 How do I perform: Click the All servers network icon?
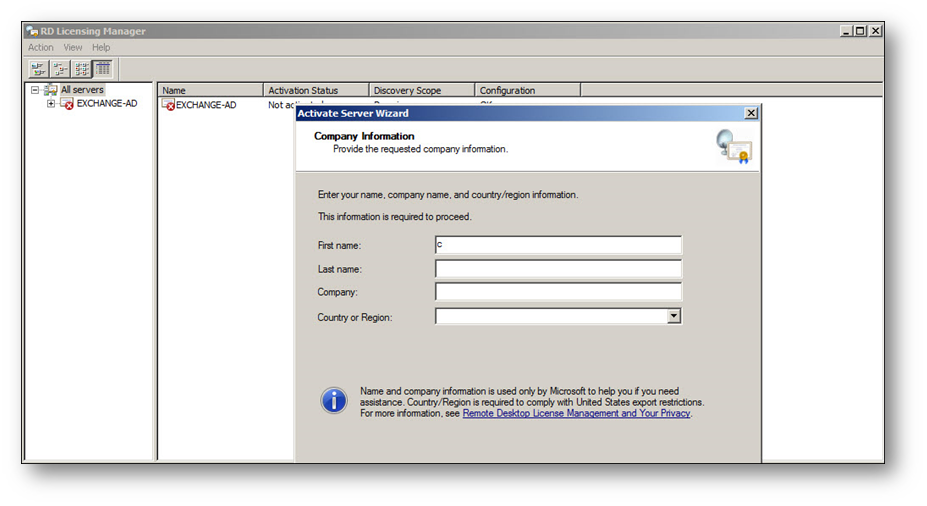pyautogui.click(x=50, y=90)
